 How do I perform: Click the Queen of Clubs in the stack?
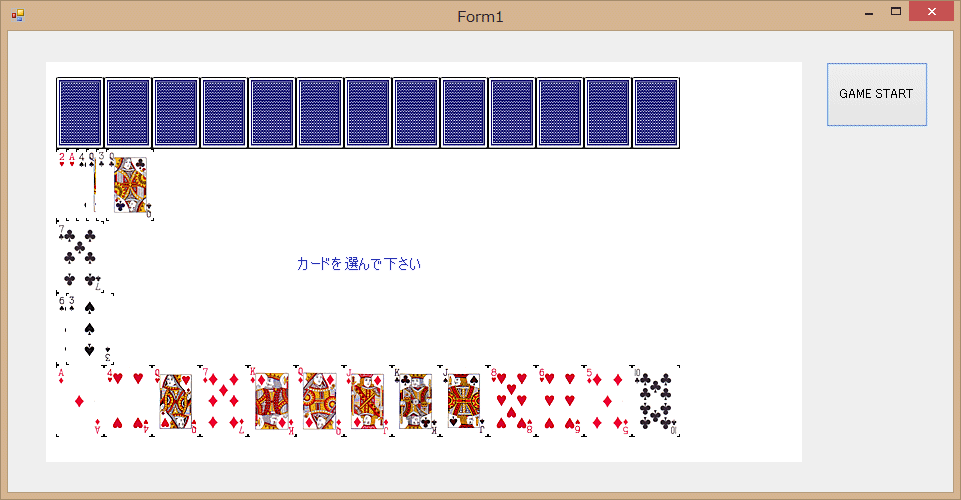pyautogui.click(x=130, y=184)
